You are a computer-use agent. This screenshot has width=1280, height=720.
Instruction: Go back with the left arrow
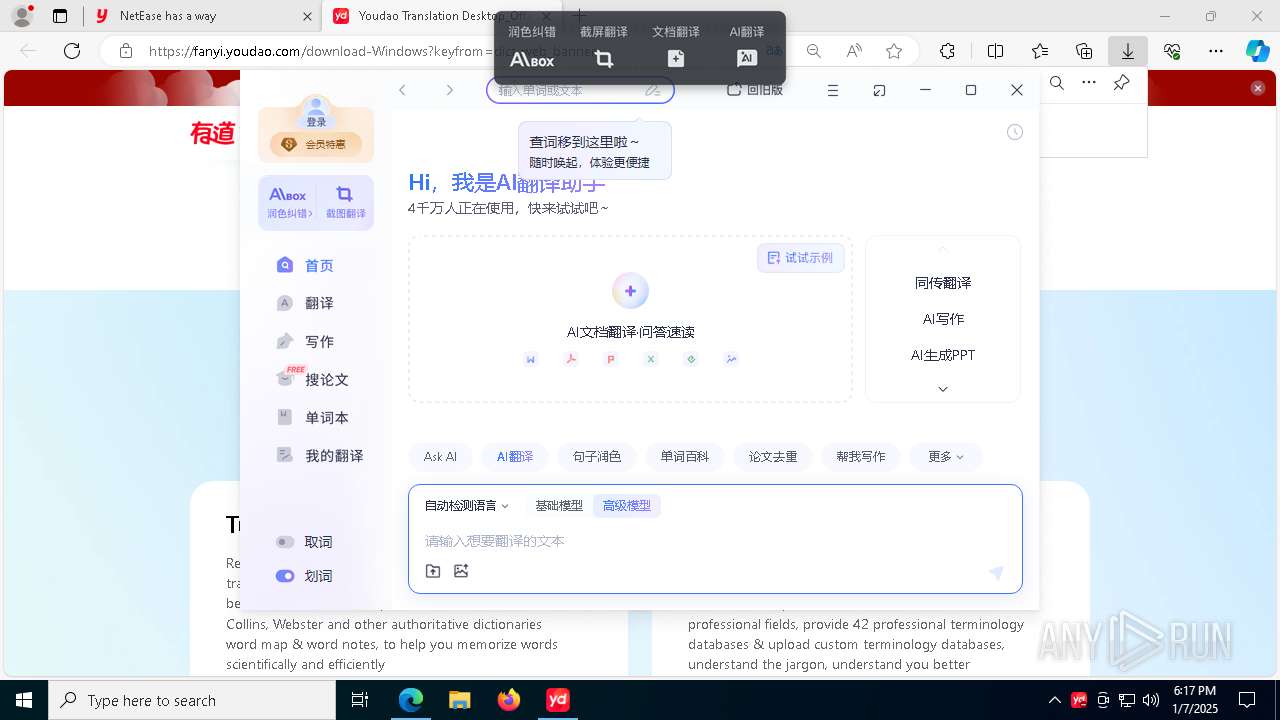click(x=402, y=90)
